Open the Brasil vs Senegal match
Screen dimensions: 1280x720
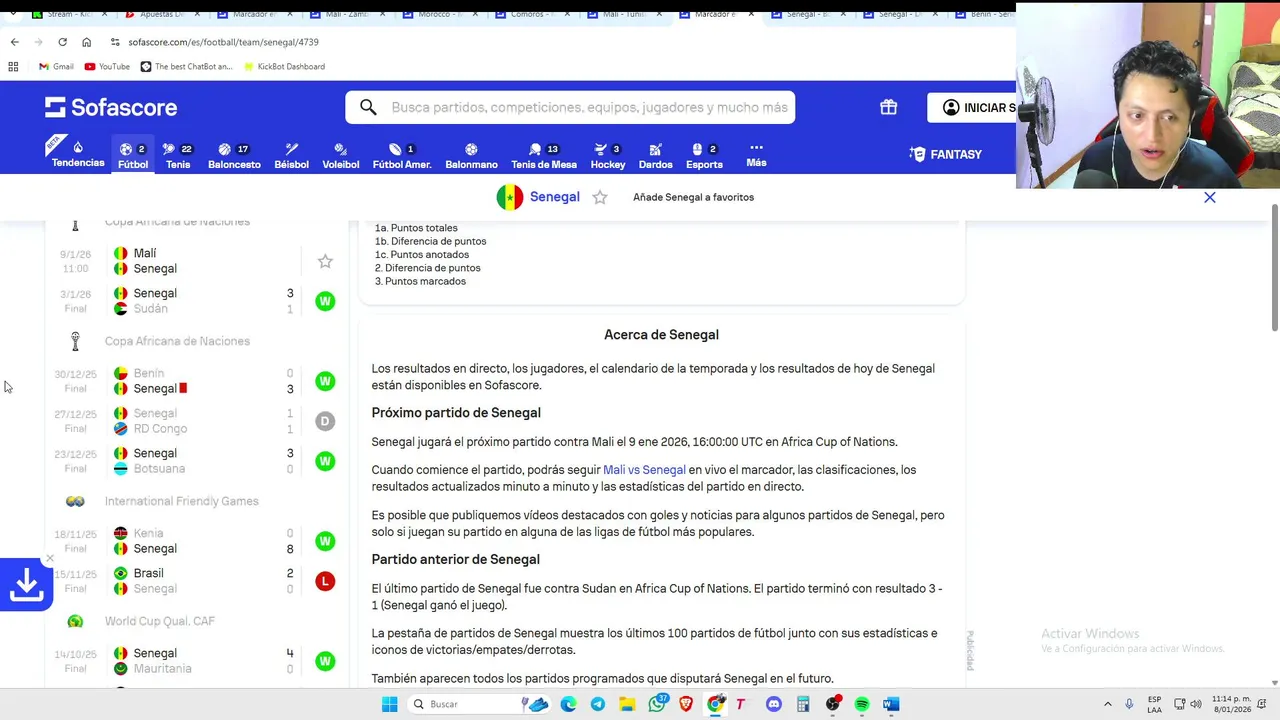click(x=197, y=581)
